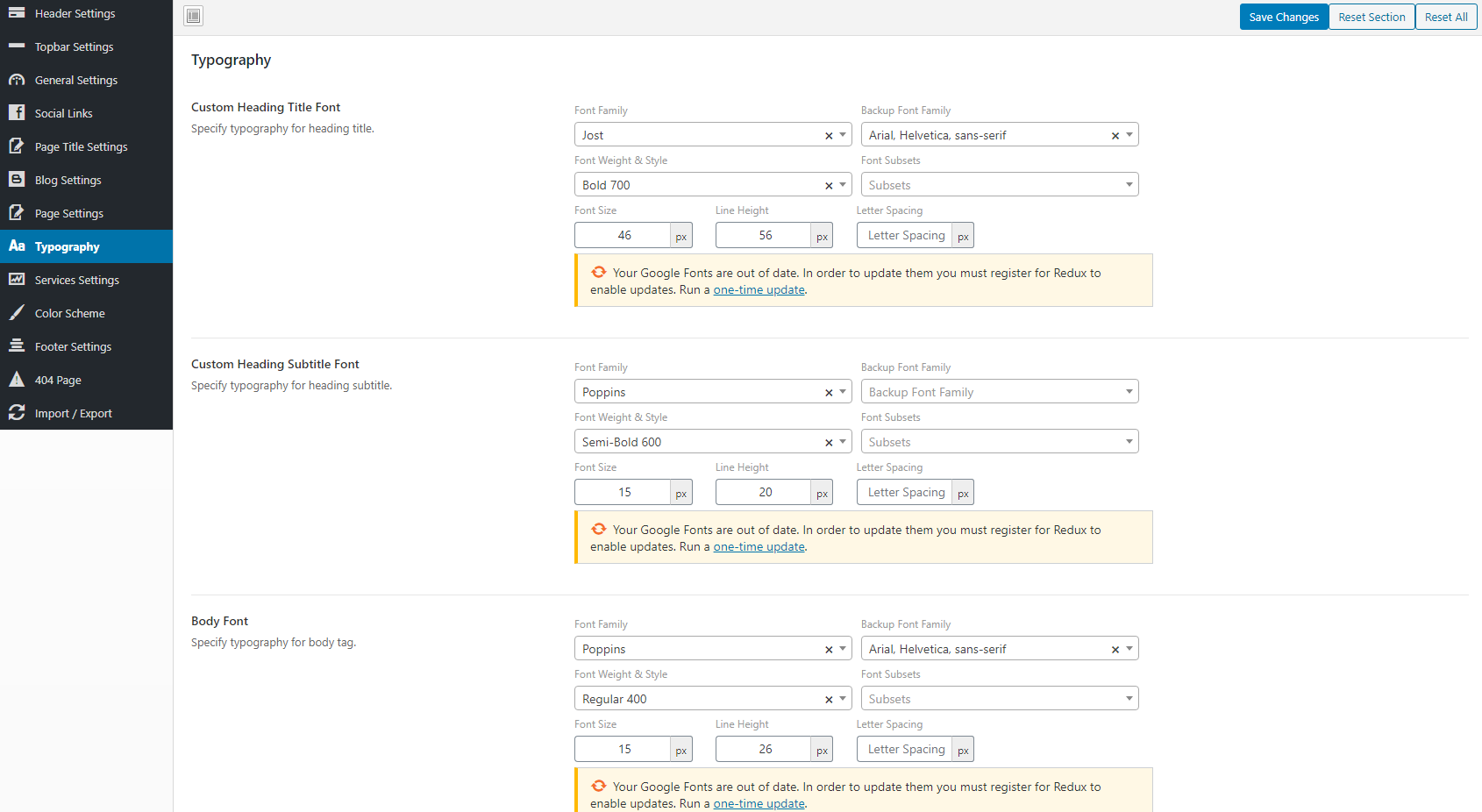Viewport: 1482px width, 812px height.
Task: Click the Typography Aa icon
Action: point(17,246)
